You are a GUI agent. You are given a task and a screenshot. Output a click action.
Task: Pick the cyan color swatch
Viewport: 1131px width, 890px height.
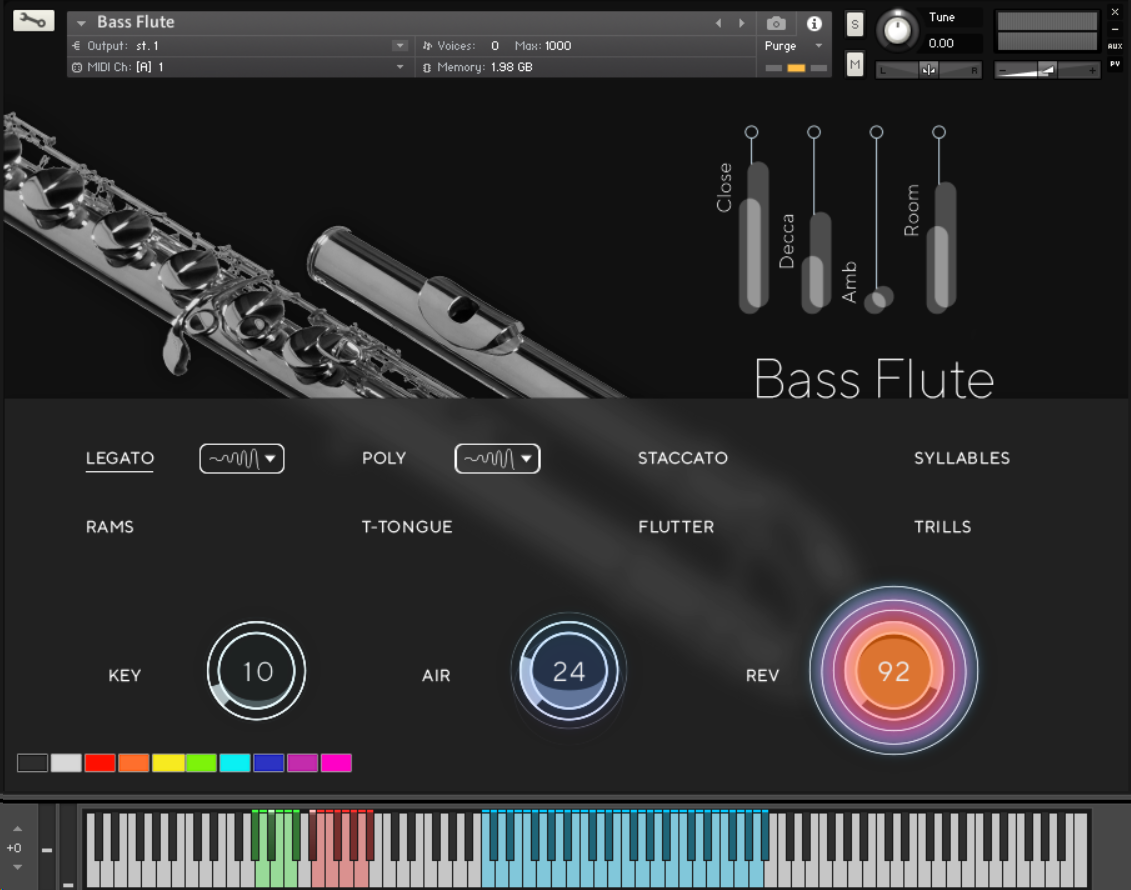pyautogui.click(x=236, y=763)
